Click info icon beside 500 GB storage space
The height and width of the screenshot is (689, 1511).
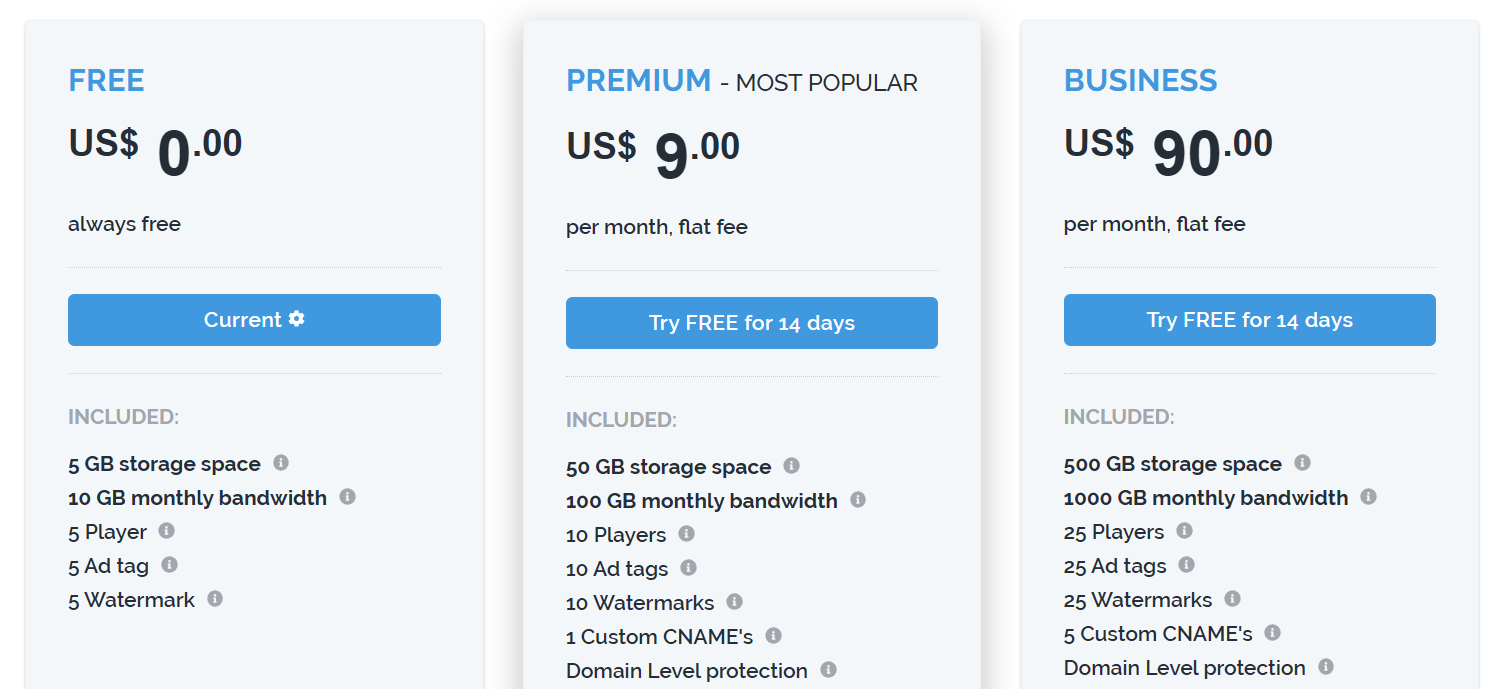coord(1302,463)
